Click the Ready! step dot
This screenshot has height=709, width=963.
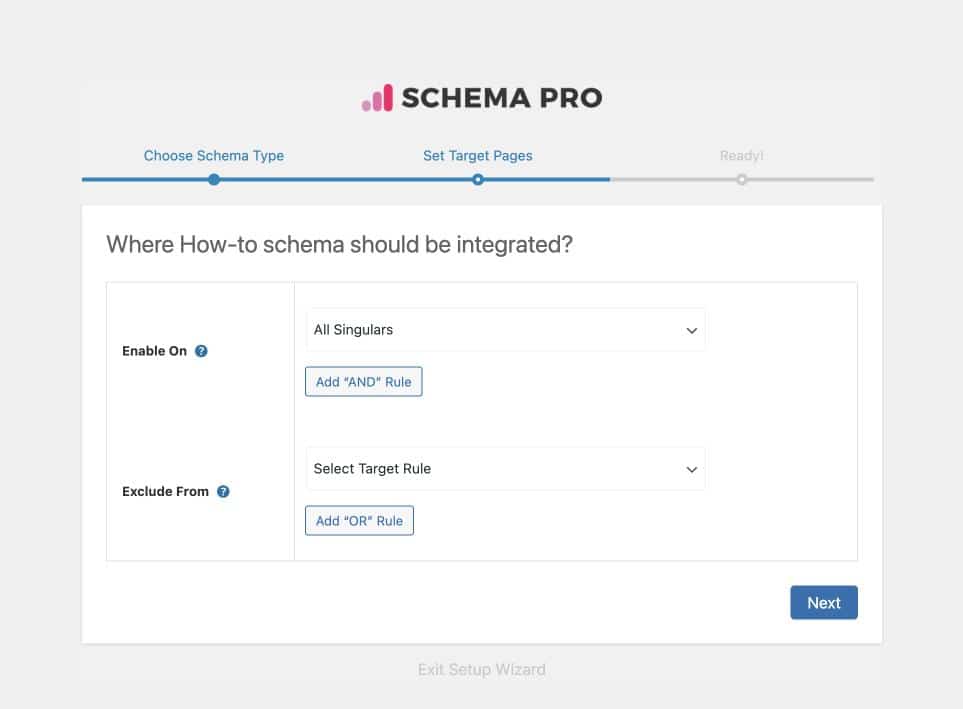click(x=741, y=180)
